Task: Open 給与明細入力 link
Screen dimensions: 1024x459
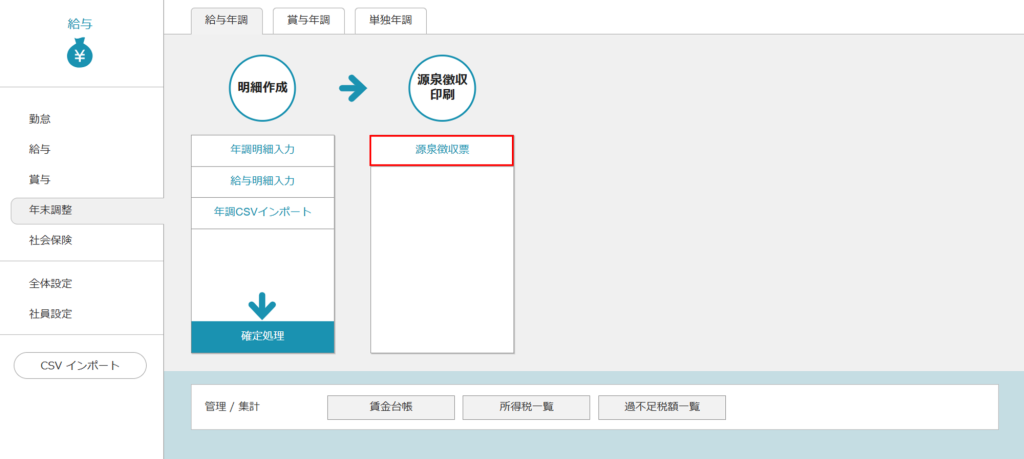Action: [263, 181]
